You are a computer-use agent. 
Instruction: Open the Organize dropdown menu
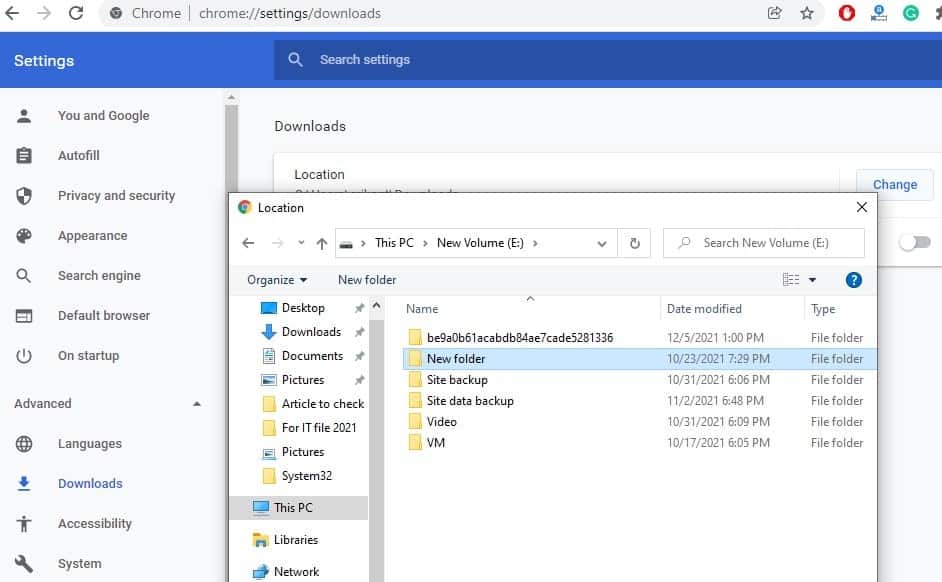[277, 280]
